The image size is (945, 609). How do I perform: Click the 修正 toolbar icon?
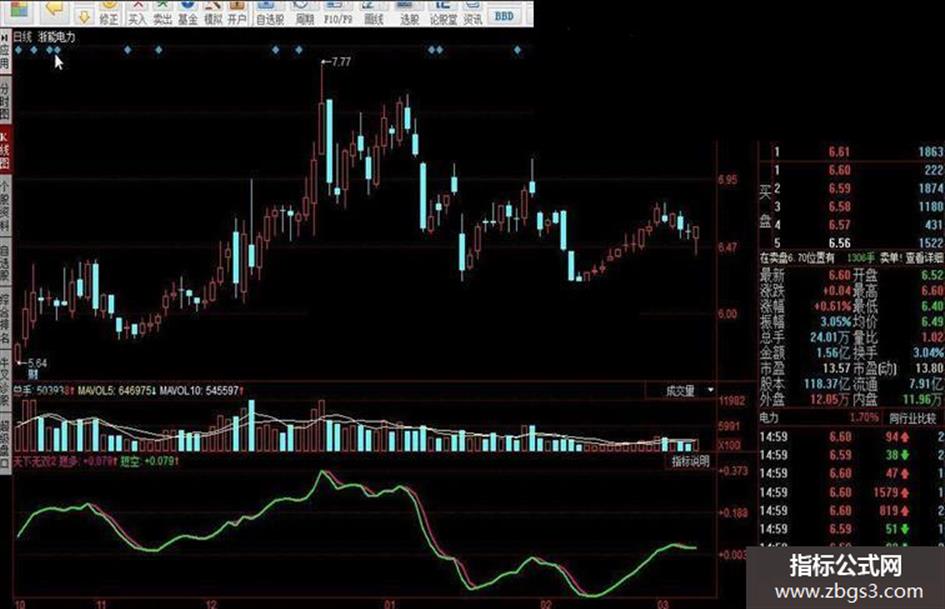[x=108, y=13]
